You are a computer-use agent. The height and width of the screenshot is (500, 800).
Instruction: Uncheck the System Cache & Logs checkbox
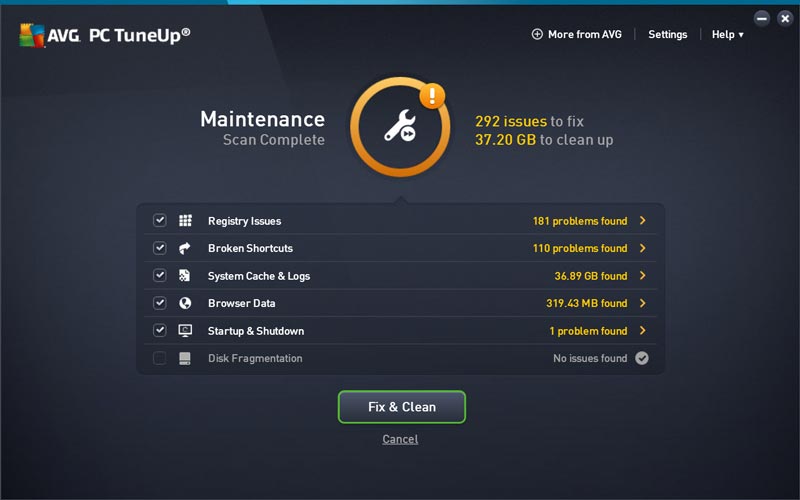pyautogui.click(x=160, y=276)
